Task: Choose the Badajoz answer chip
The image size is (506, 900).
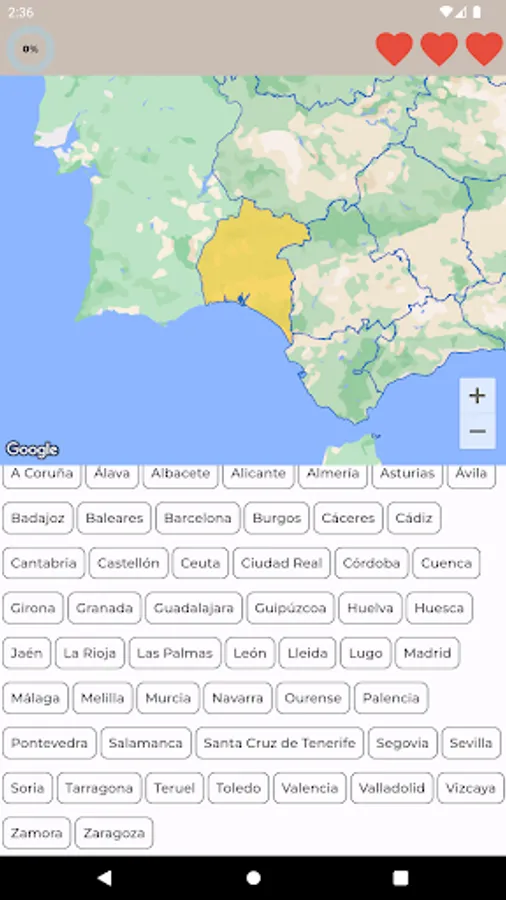Action: (38, 518)
